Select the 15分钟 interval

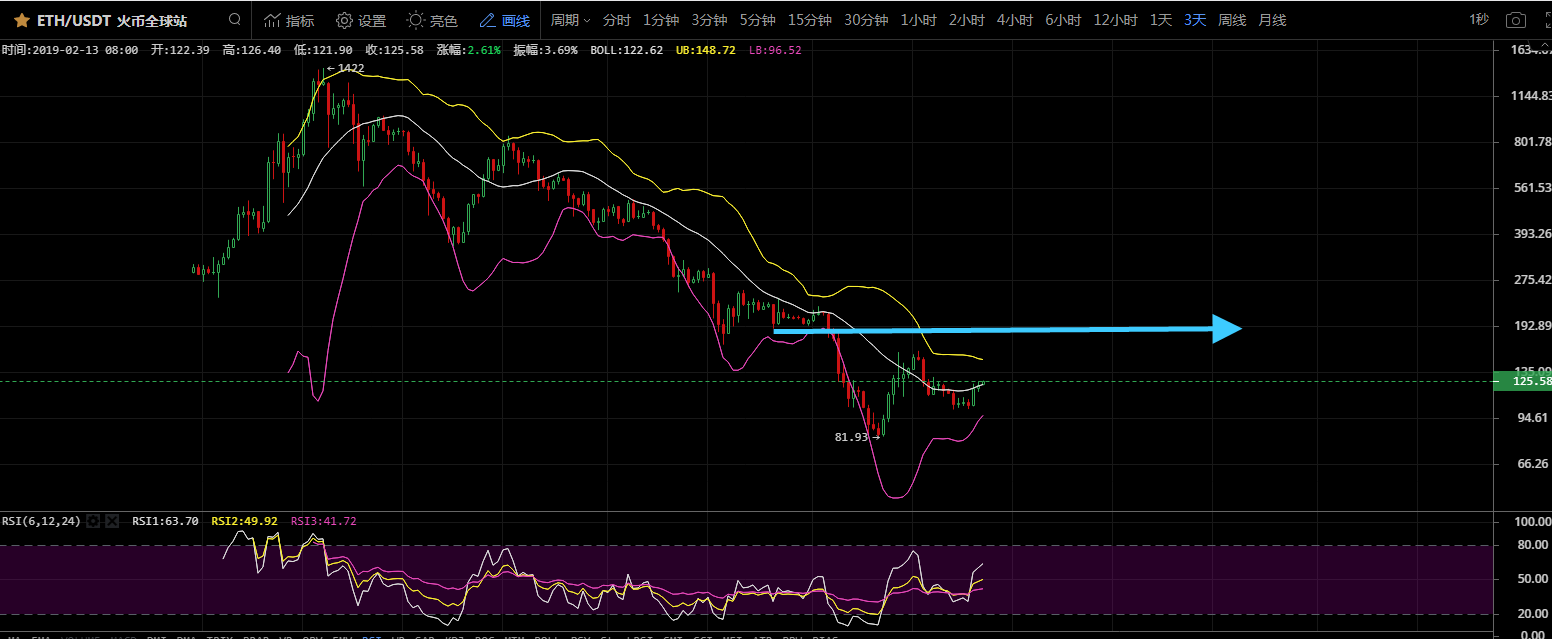(x=809, y=20)
